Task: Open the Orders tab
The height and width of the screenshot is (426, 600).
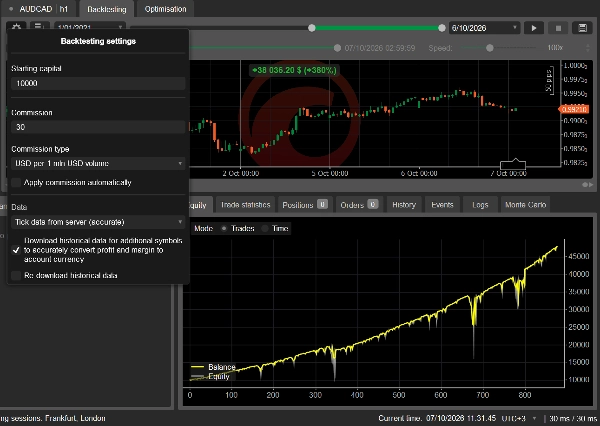Action: 359,205
